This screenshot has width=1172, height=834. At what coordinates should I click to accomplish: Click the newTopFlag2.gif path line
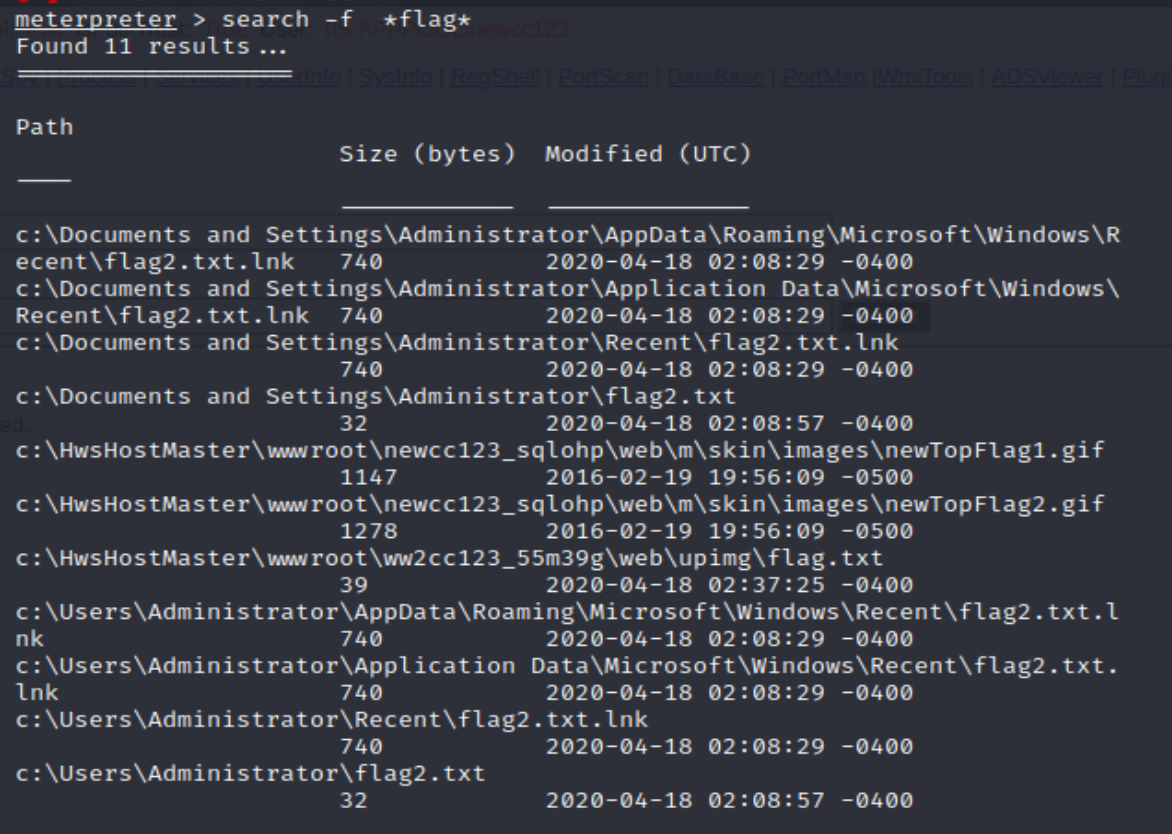point(560,504)
